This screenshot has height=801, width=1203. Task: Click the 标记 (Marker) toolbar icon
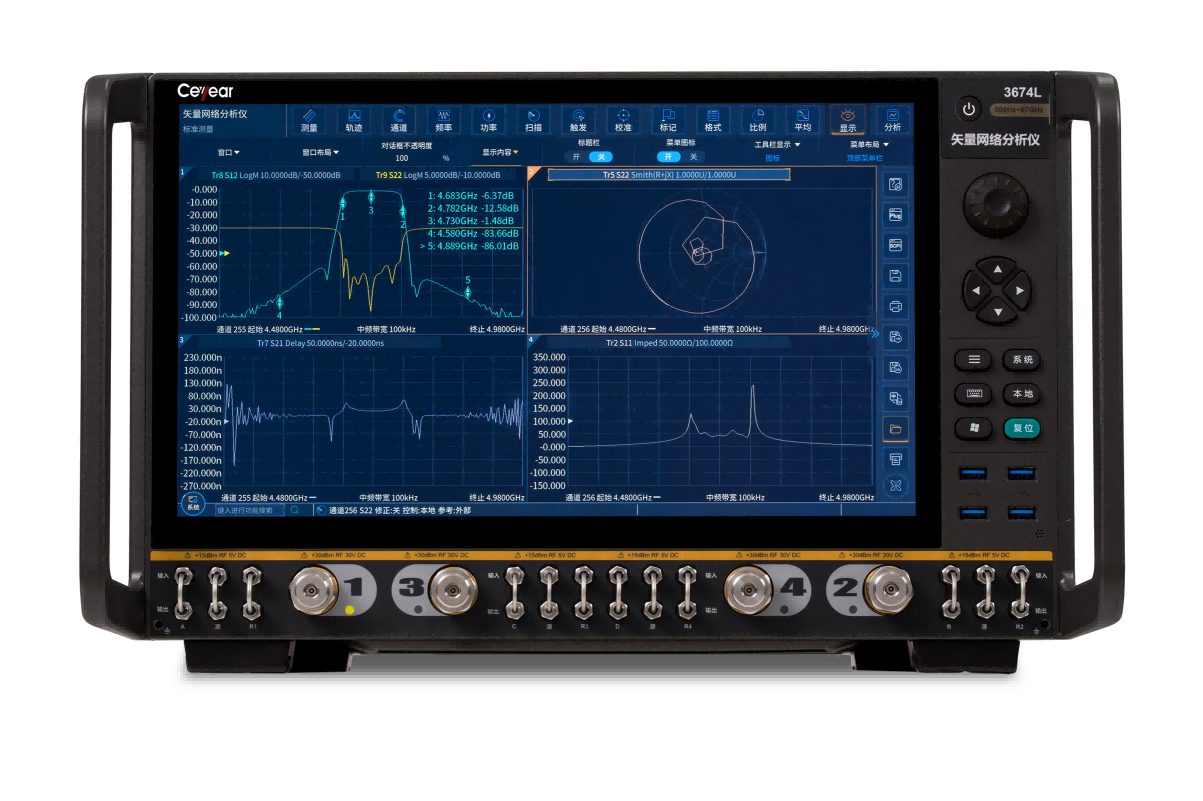pos(668,120)
